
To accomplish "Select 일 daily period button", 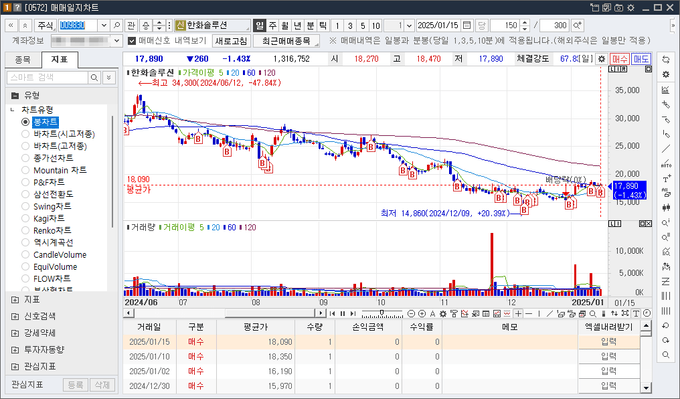I will pos(259,26).
